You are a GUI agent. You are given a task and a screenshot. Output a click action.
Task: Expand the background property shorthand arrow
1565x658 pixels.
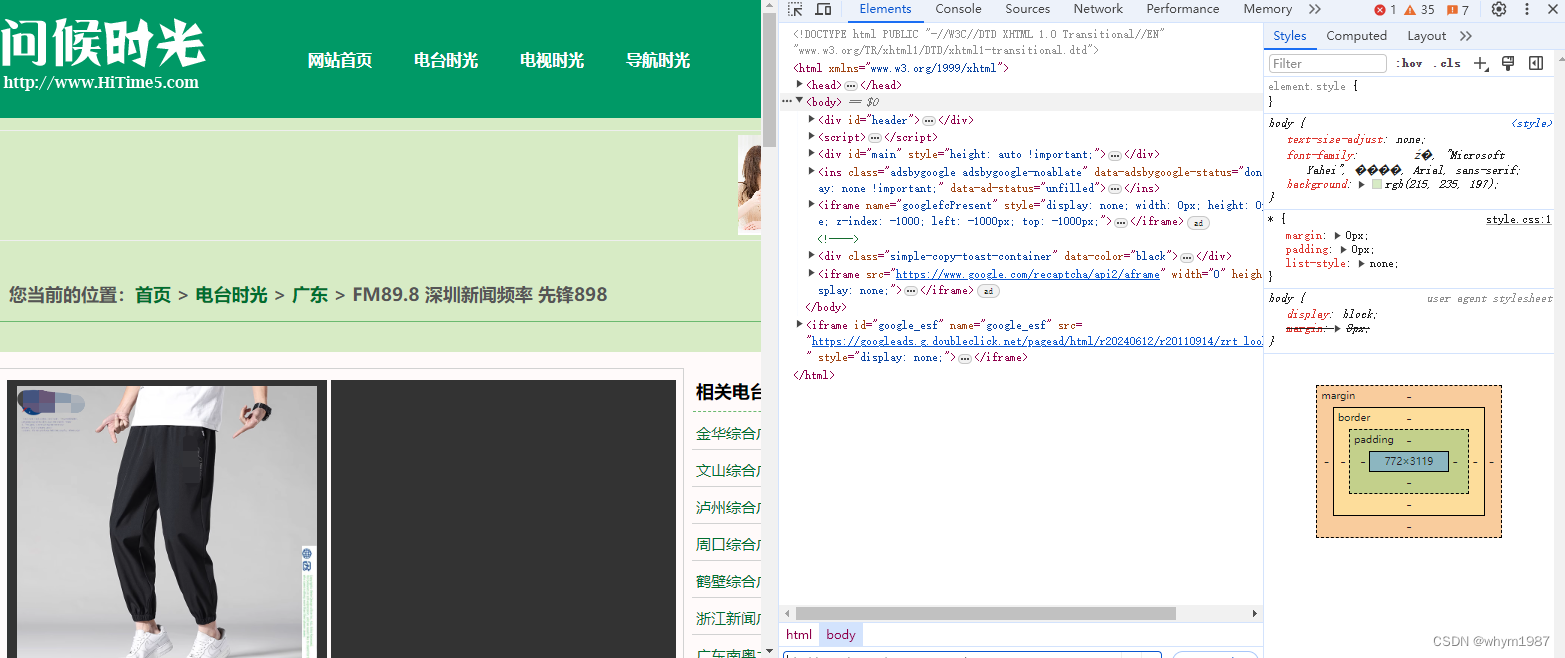1361,184
